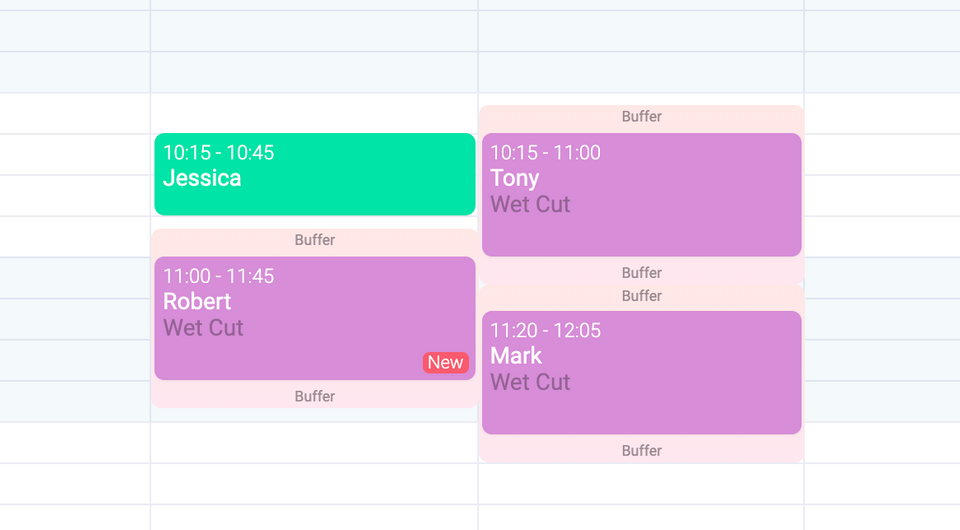Select the Buffer above Tony's appointment

(x=641, y=116)
